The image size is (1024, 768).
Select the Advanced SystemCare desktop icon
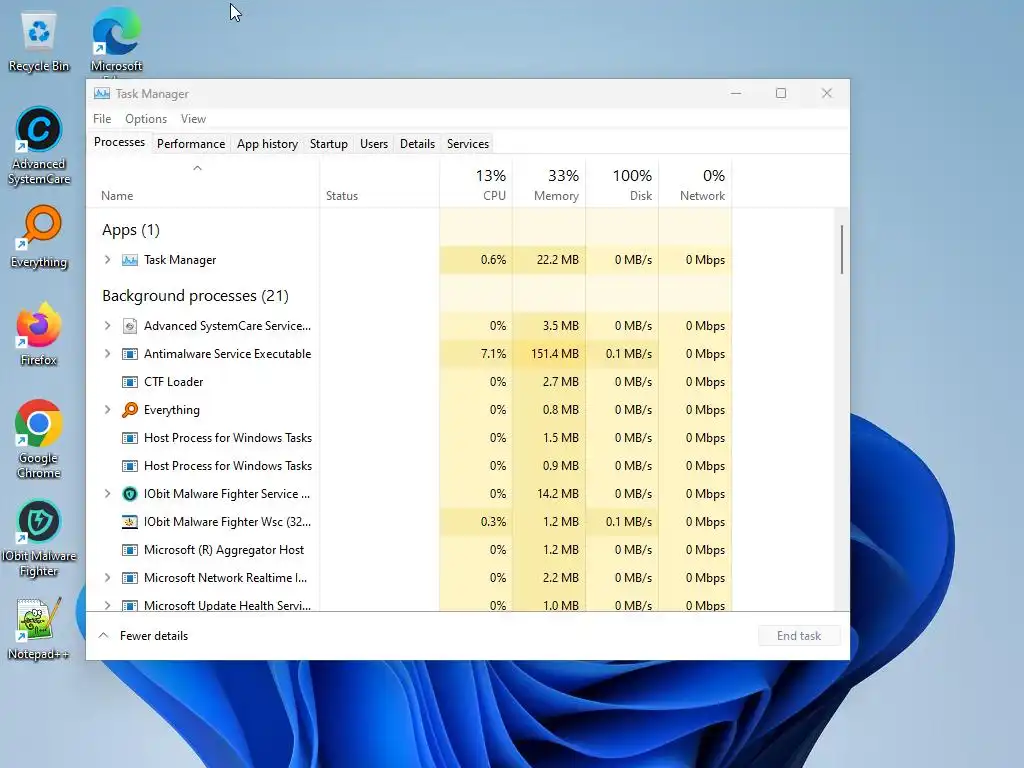pyautogui.click(x=39, y=146)
